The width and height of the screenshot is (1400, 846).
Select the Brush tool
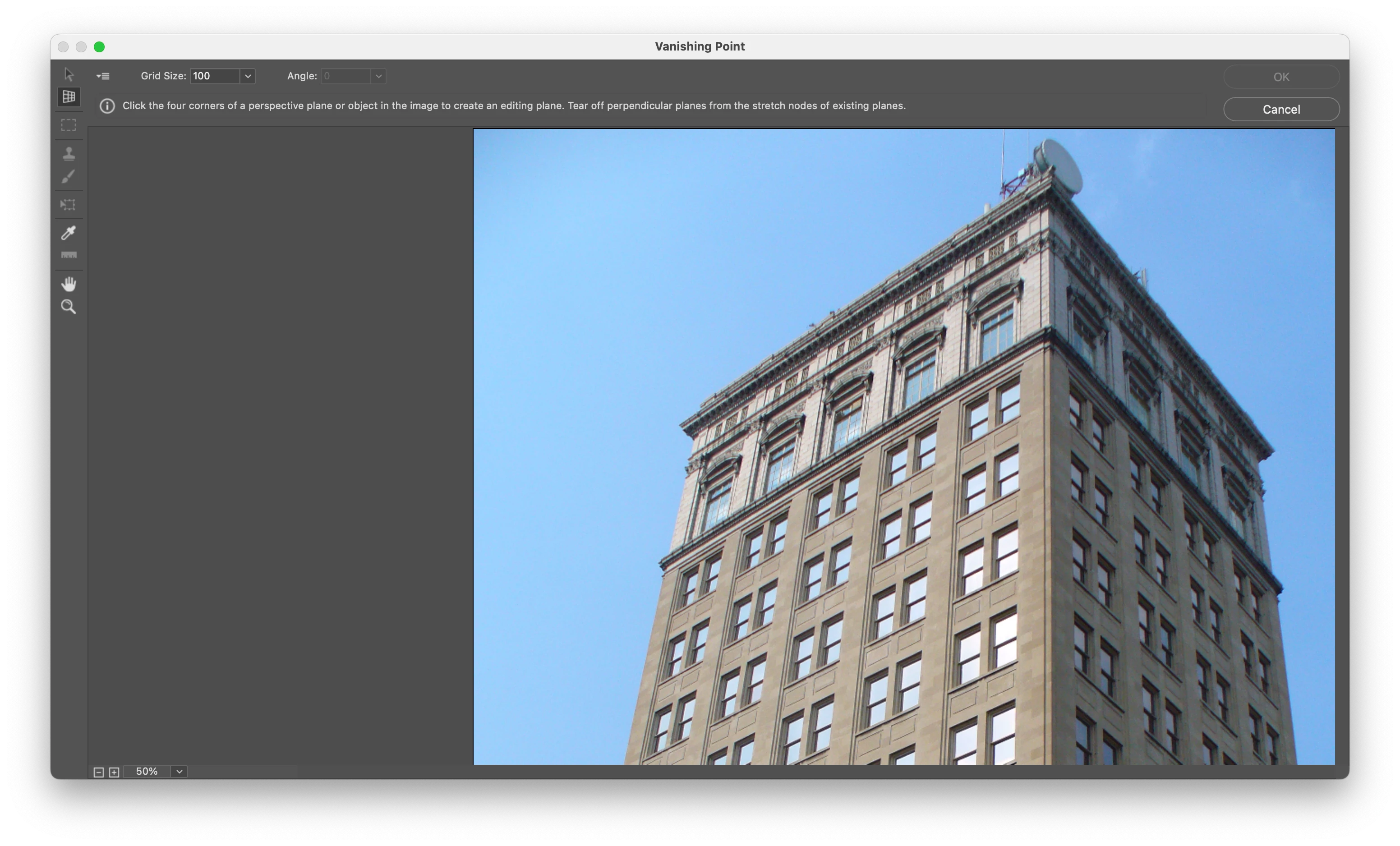69,177
